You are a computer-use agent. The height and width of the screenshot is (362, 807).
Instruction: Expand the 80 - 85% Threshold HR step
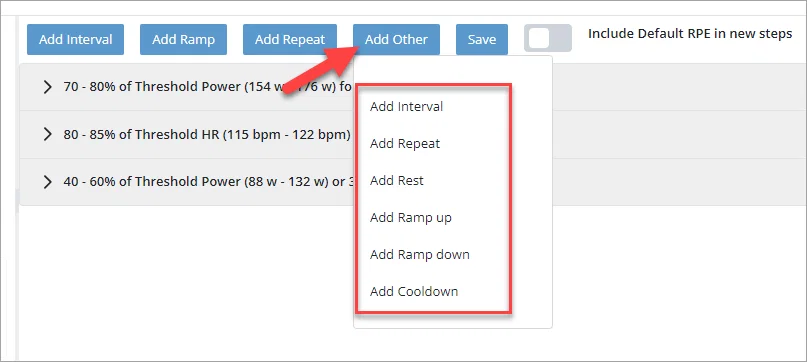pyautogui.click(x=47, y=134)
